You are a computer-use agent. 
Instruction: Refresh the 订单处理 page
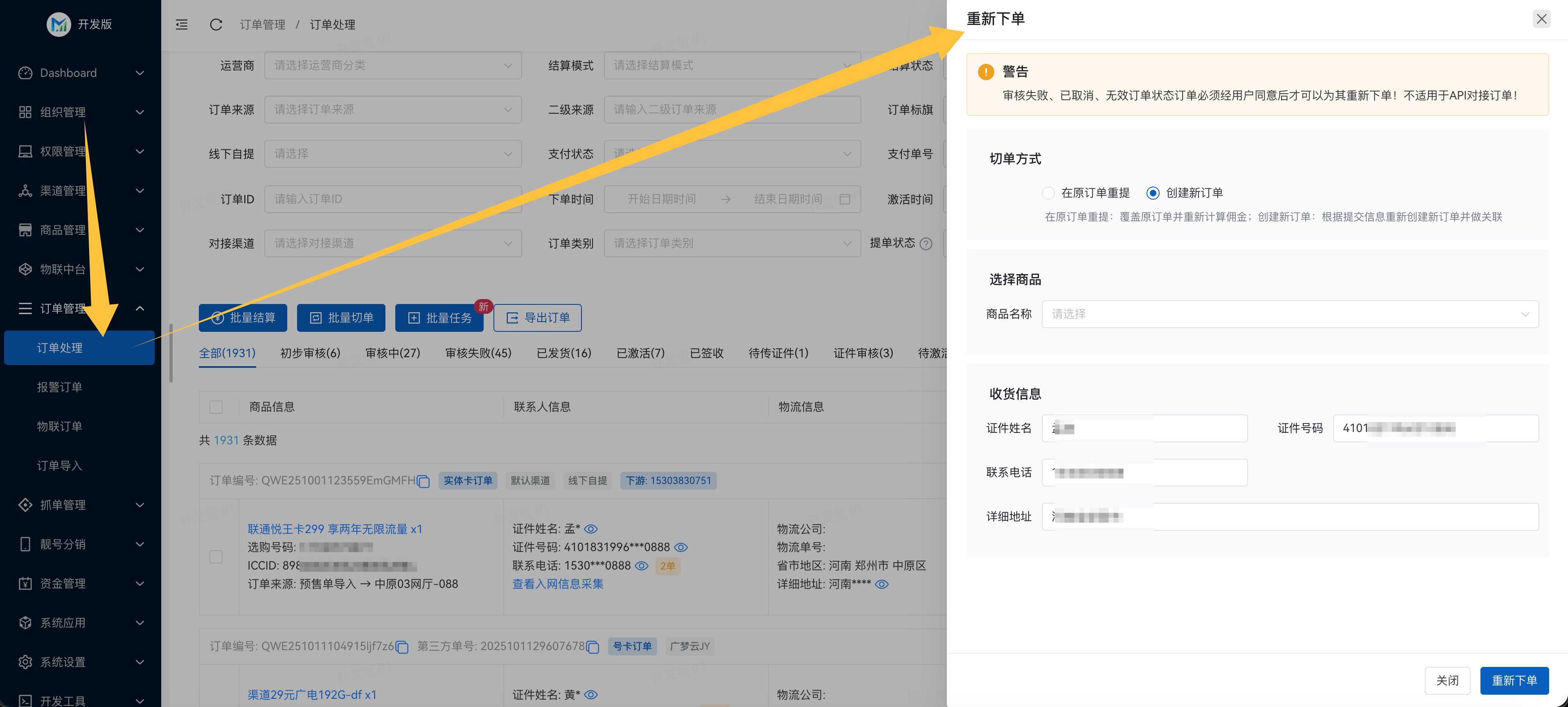[x=216, y=24]
